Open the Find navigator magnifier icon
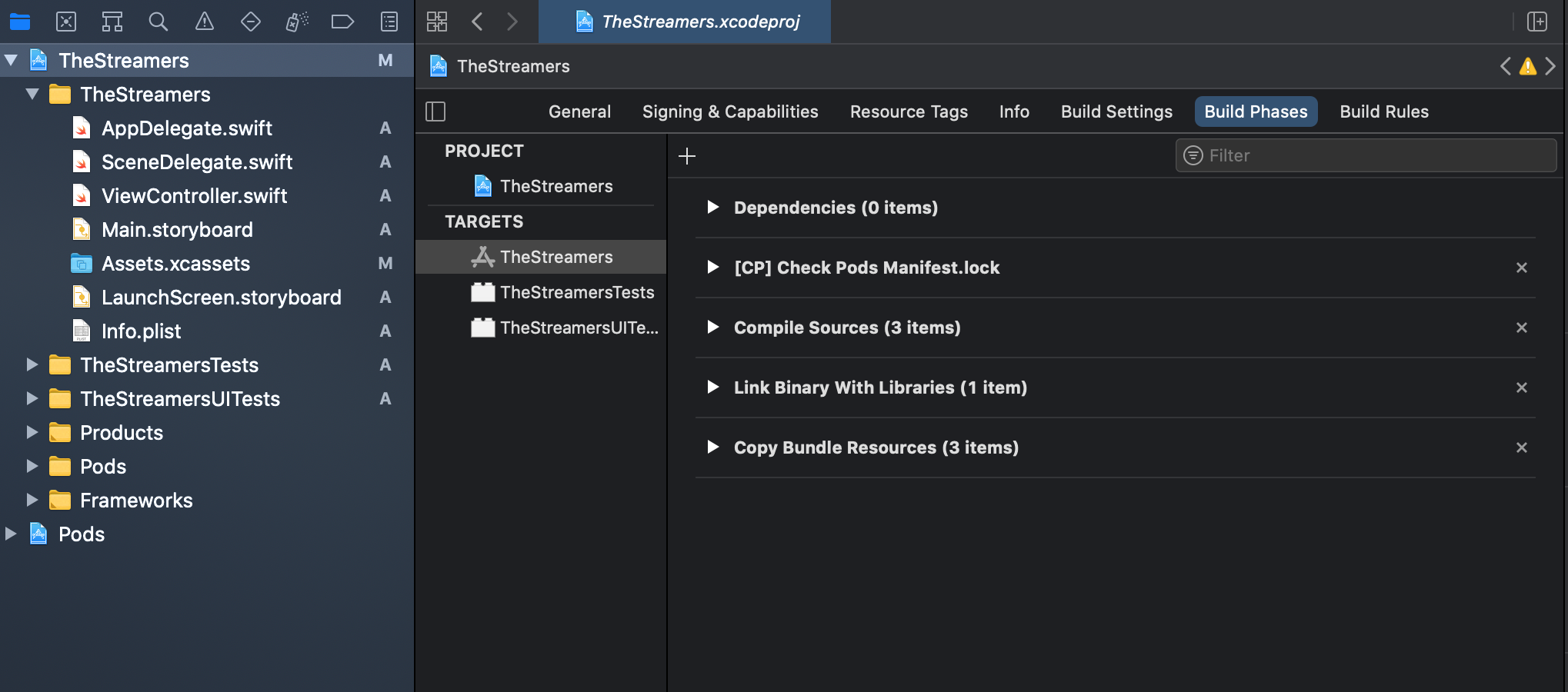The image size is (1568, 692). point(158,22)
